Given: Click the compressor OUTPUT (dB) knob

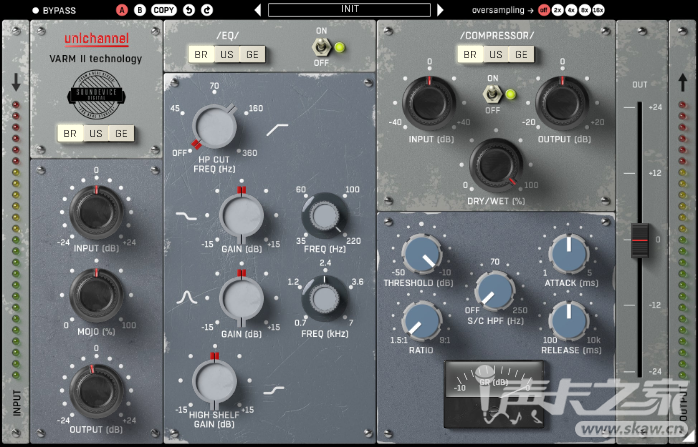Looking at the screenshot, I should tap(562, 102).
